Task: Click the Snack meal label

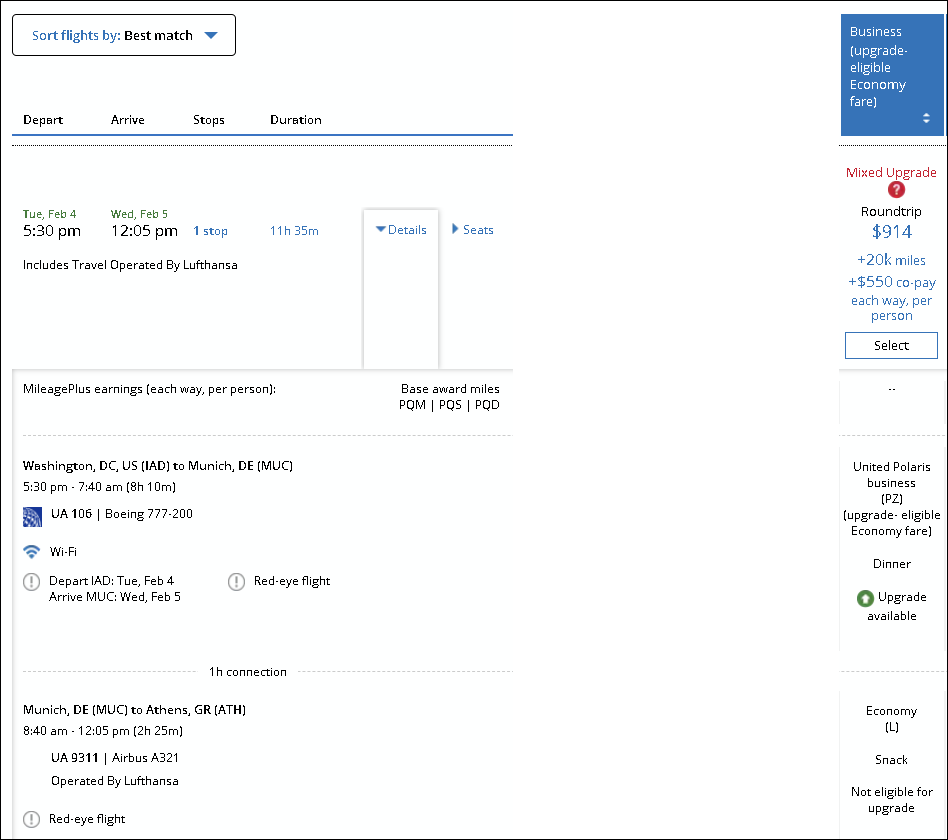Action: (x=891, y=760)
